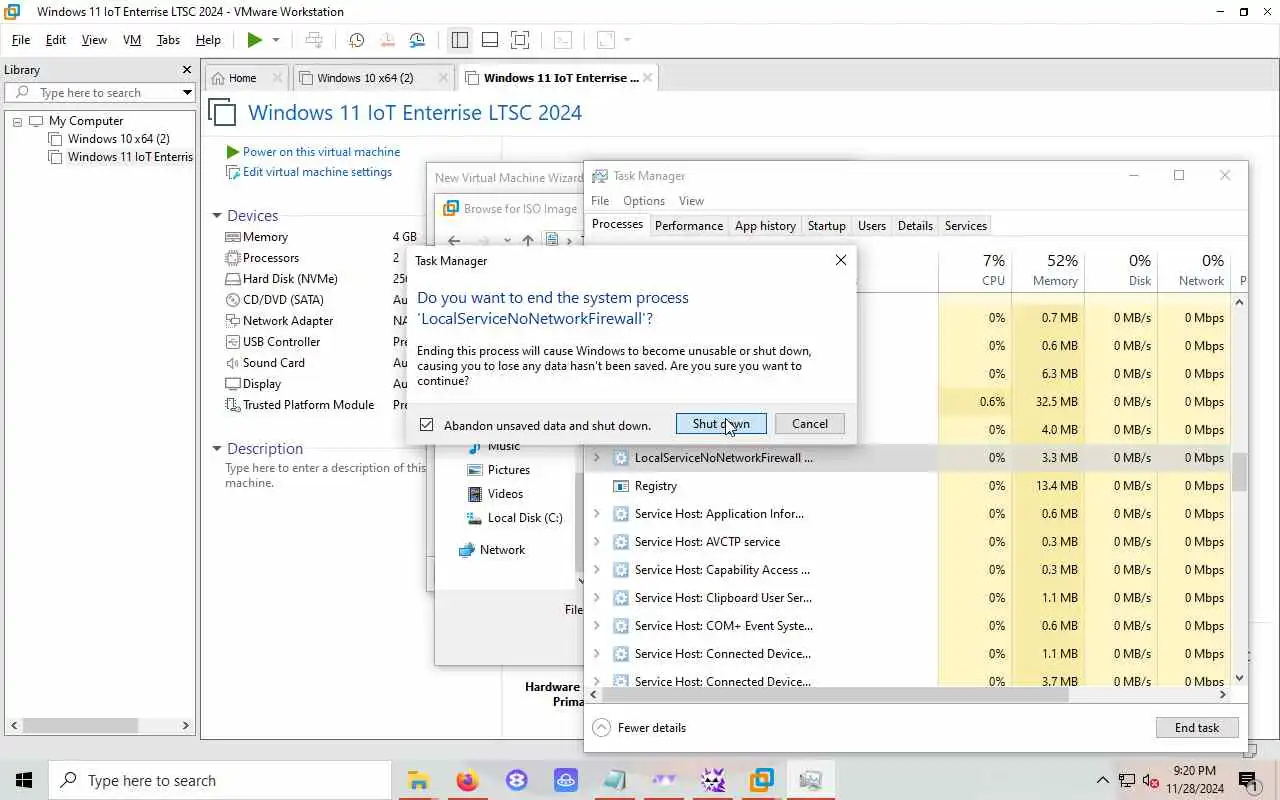The width and height of the screenshot is (1280, 800).
Task: Uncheck Abandon unsaved data and shut down
Action: click(x=427, y=425)
